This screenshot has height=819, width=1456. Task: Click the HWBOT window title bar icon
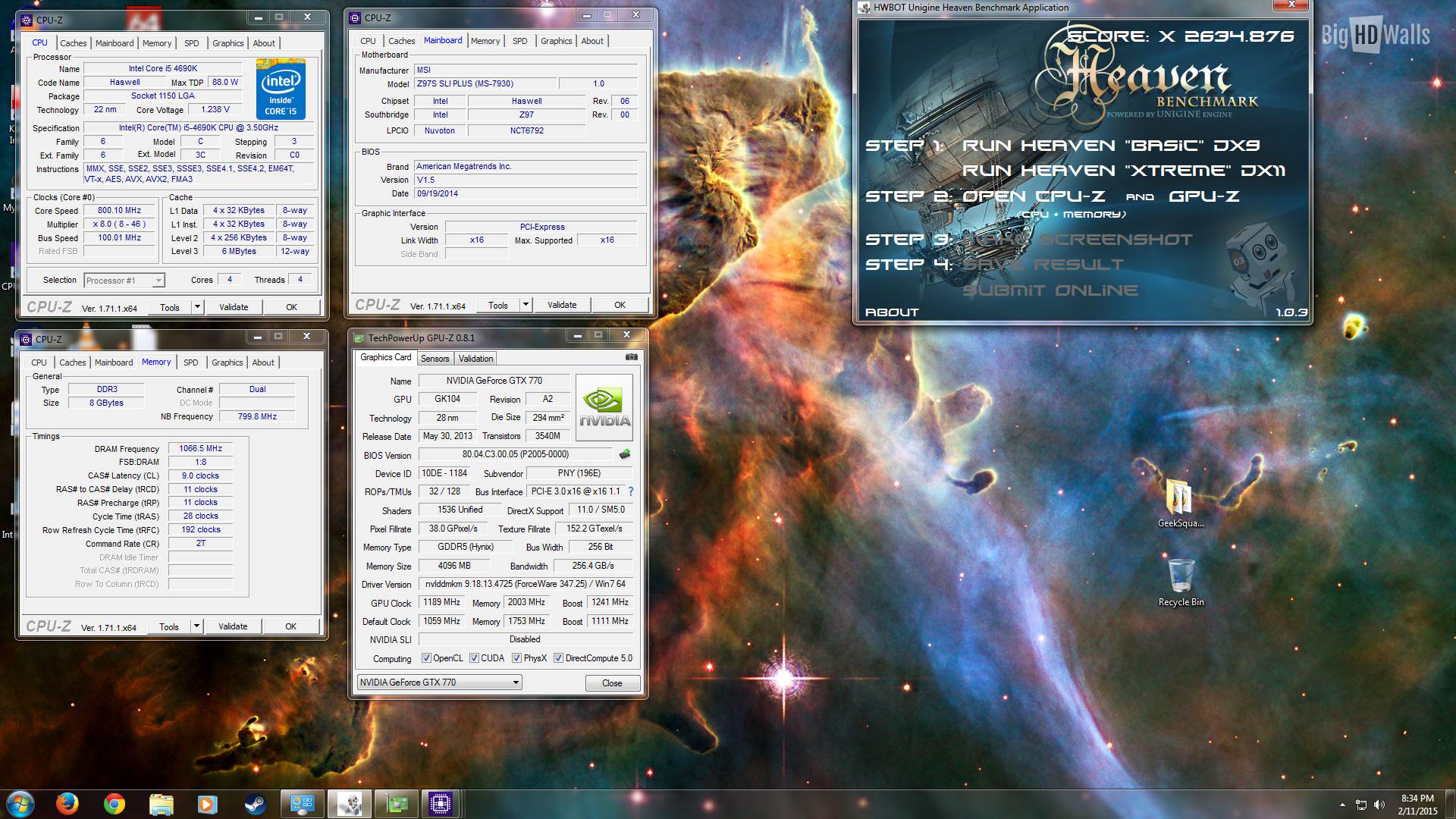tap(864, 8)
